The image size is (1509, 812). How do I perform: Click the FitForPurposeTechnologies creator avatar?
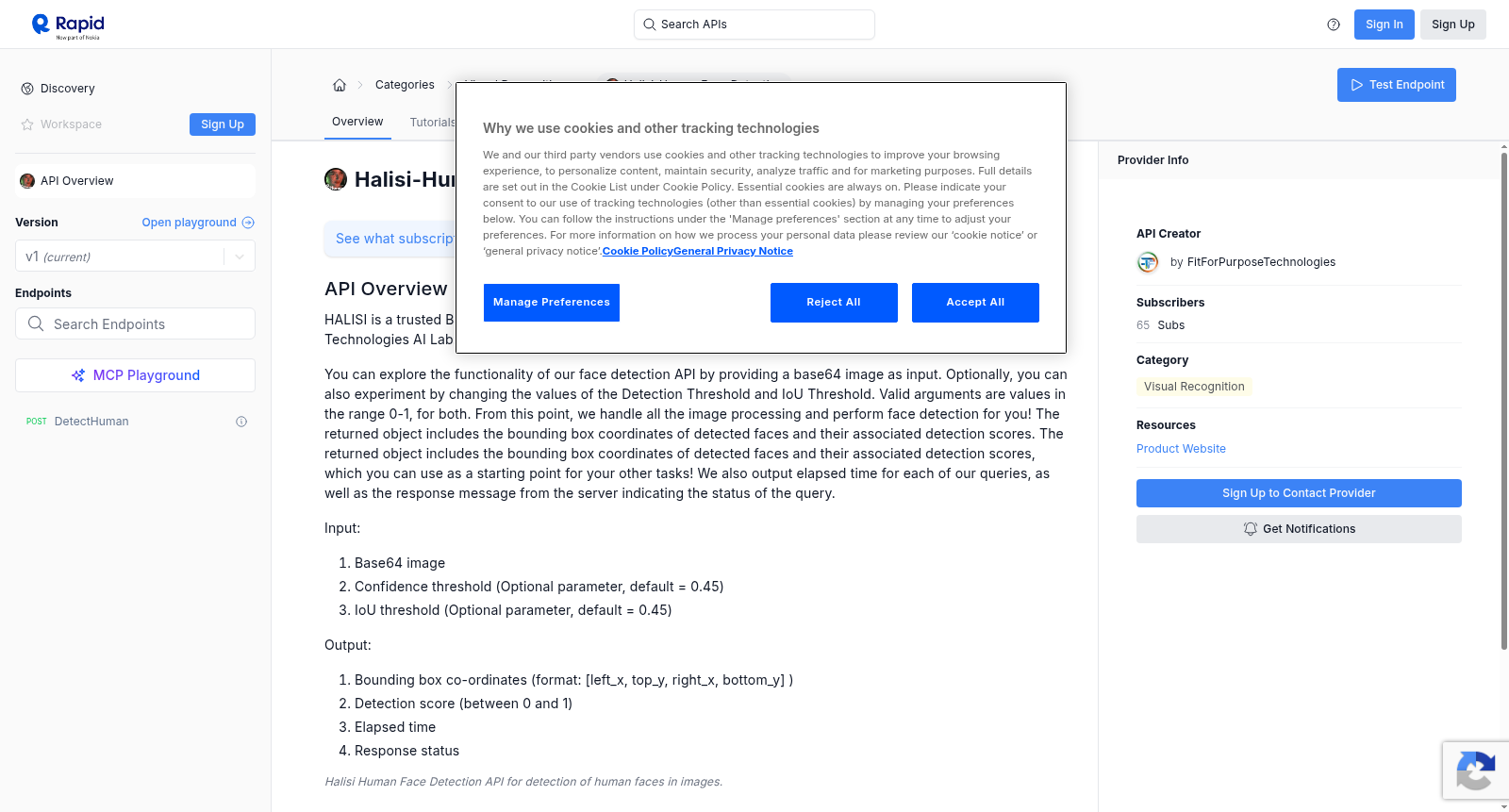tap(1148, 262)
